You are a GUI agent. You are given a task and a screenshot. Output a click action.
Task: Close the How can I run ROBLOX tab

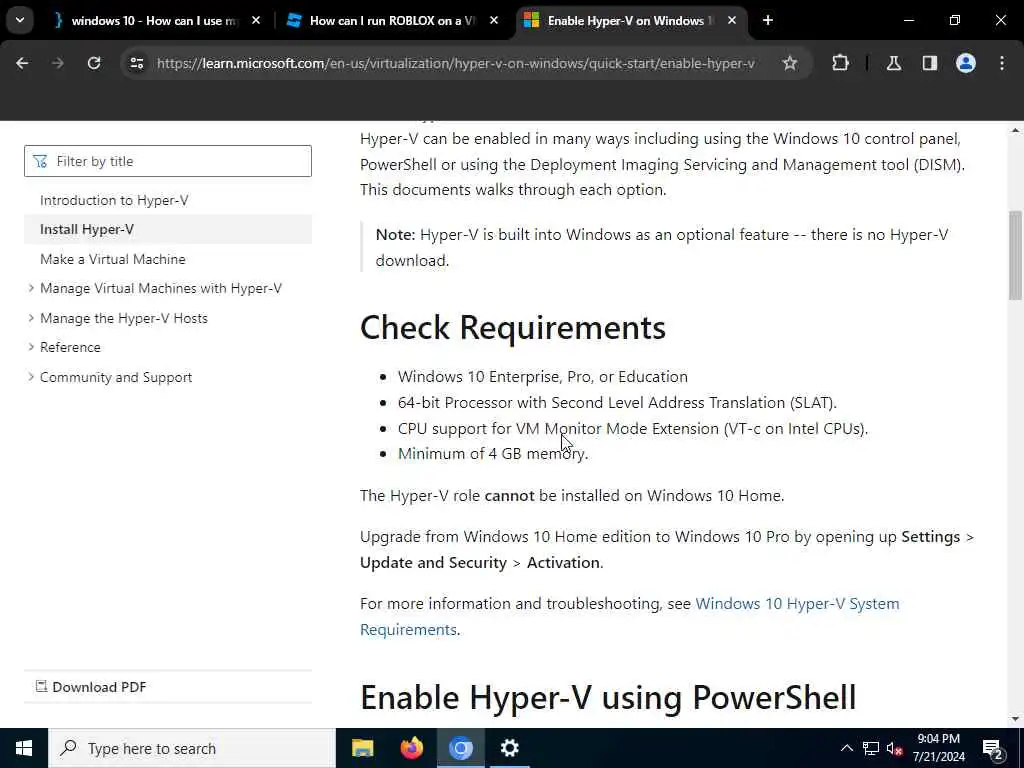(x=494, y=21)
